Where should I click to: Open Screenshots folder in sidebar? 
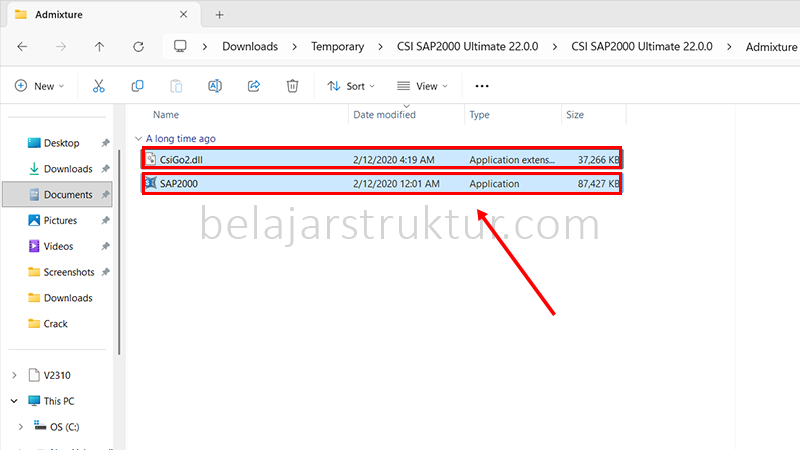tap(69, 272)
